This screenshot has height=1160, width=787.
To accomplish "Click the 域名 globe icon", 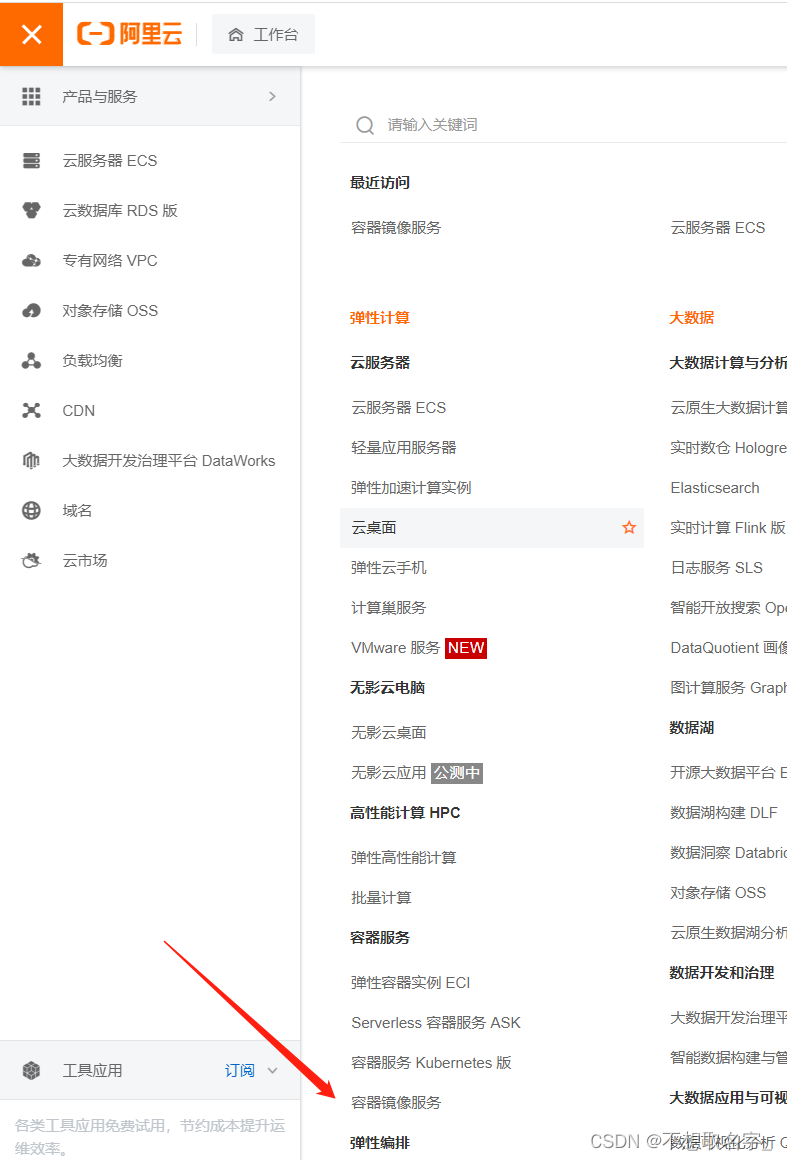I will click(31, 510).
